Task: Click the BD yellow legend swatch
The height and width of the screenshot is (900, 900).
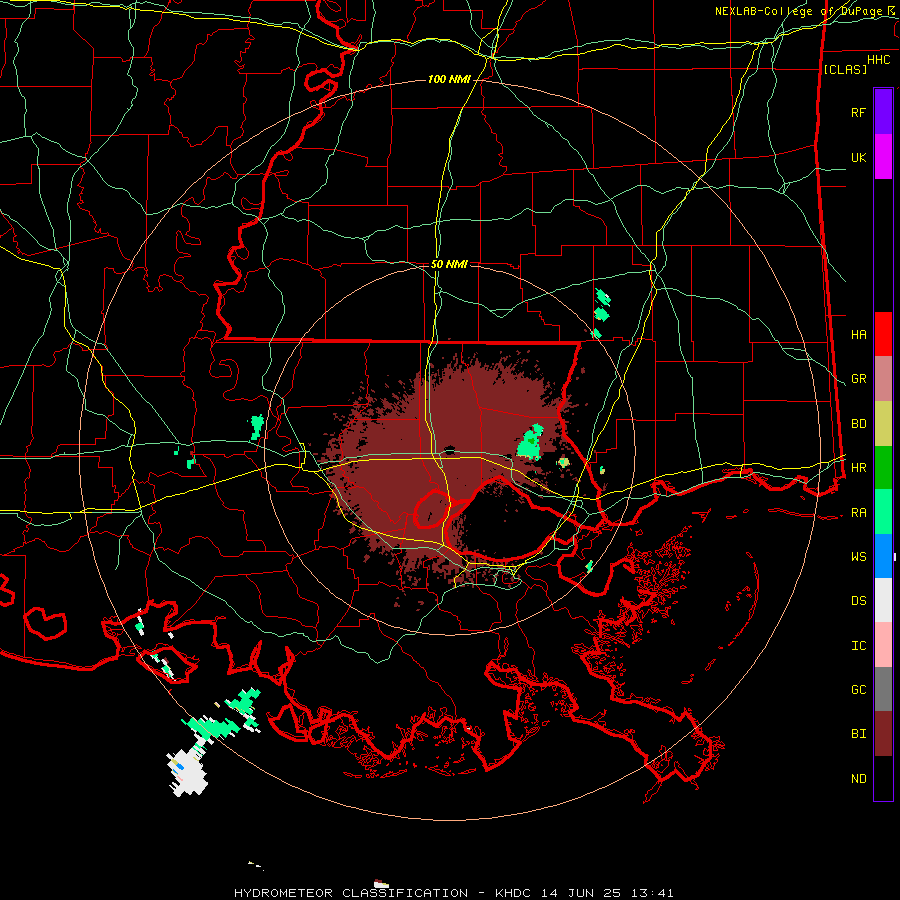Action: pos(883,424)
